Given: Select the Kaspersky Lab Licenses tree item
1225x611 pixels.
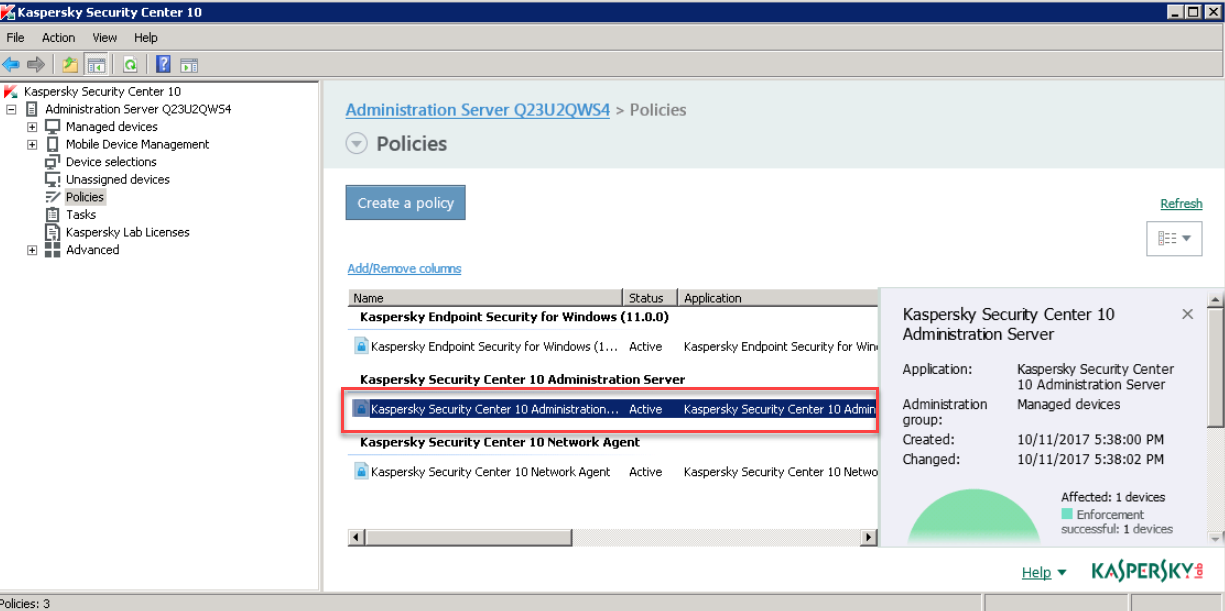Looking at the screenshot, I should coord(127,232).
